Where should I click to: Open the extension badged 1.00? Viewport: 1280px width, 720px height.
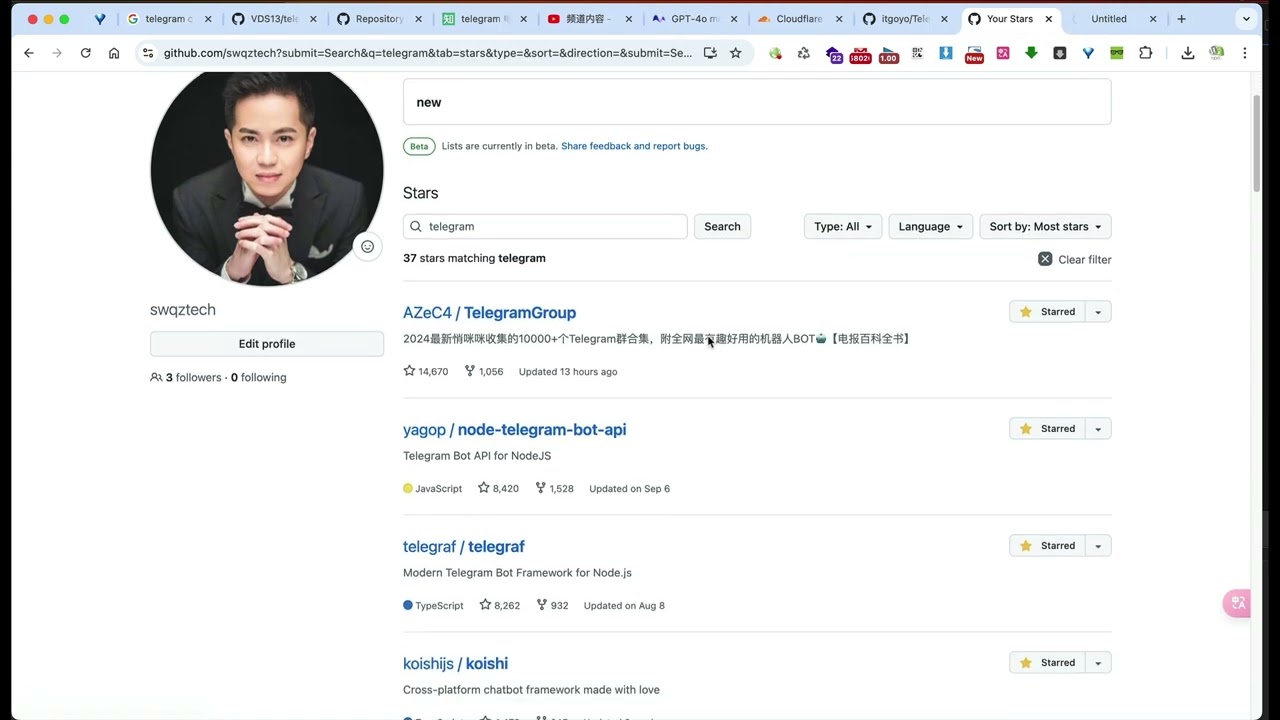coord(888,54)
